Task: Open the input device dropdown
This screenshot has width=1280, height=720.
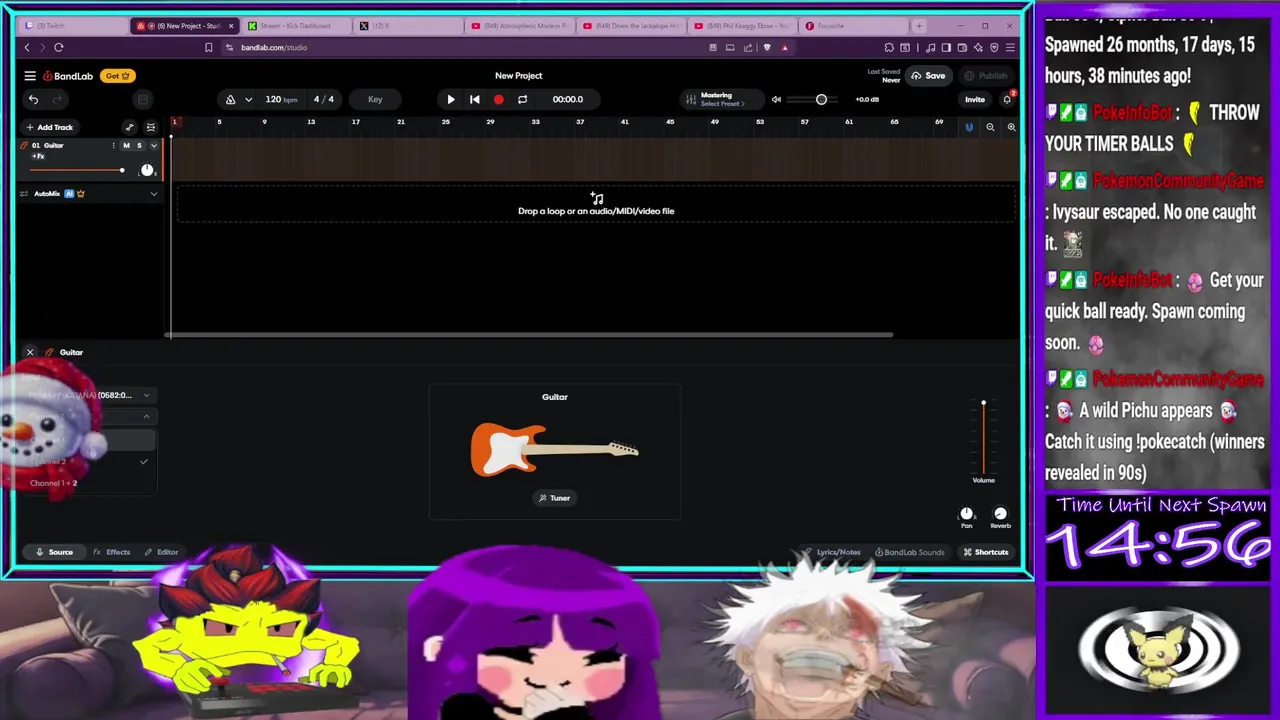Action: click(x=88, y=395)
